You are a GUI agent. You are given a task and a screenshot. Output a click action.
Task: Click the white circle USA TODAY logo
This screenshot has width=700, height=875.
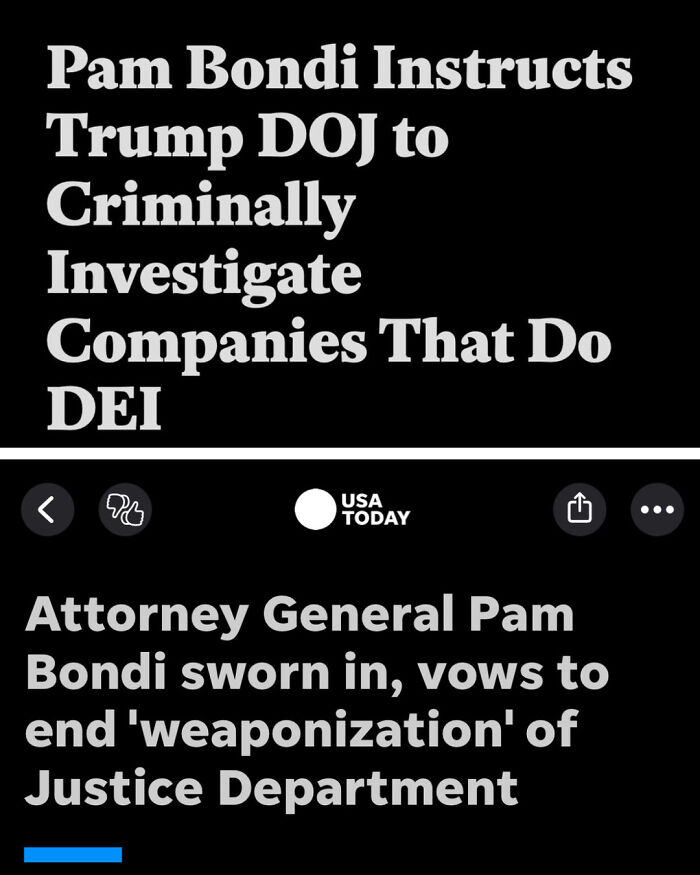pyautogui.click(x=315, y=509)
